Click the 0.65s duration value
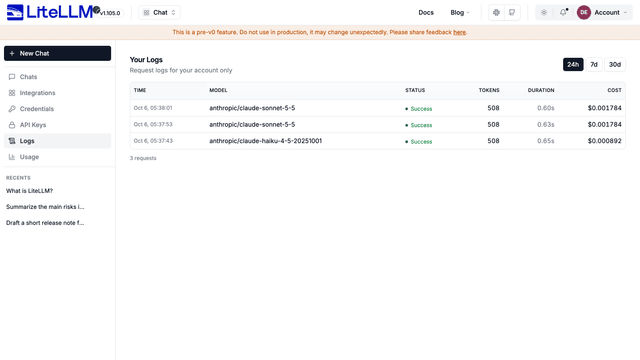Image resolution: width=640 pixels, height=360 pixels. point(546,141)
